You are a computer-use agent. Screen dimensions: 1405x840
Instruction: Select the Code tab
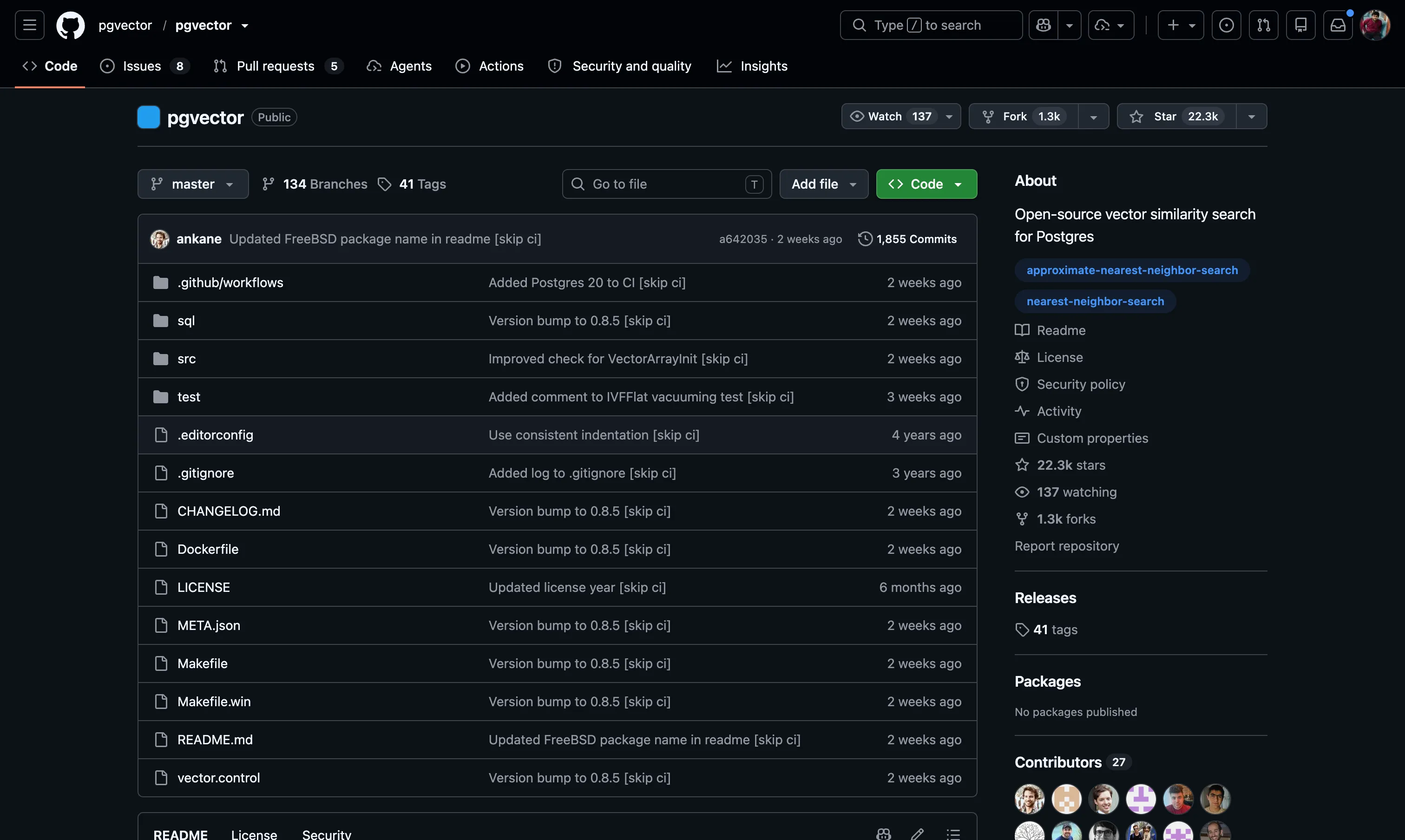(50, 66)
